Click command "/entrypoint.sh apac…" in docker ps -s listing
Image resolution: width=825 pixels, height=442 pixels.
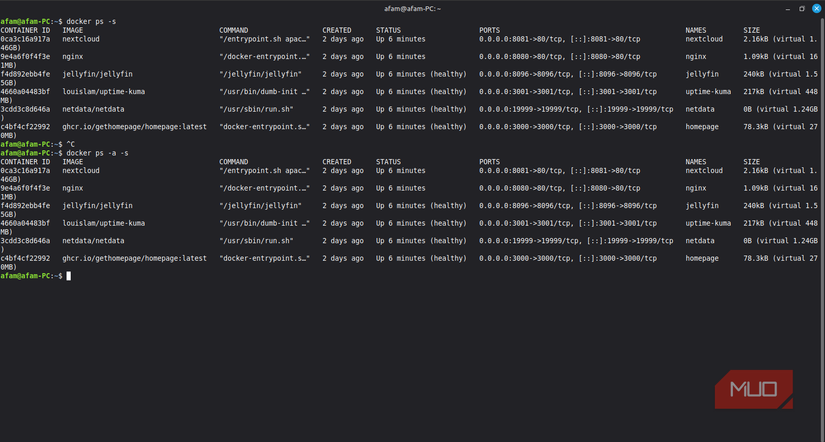click(265, 39)
